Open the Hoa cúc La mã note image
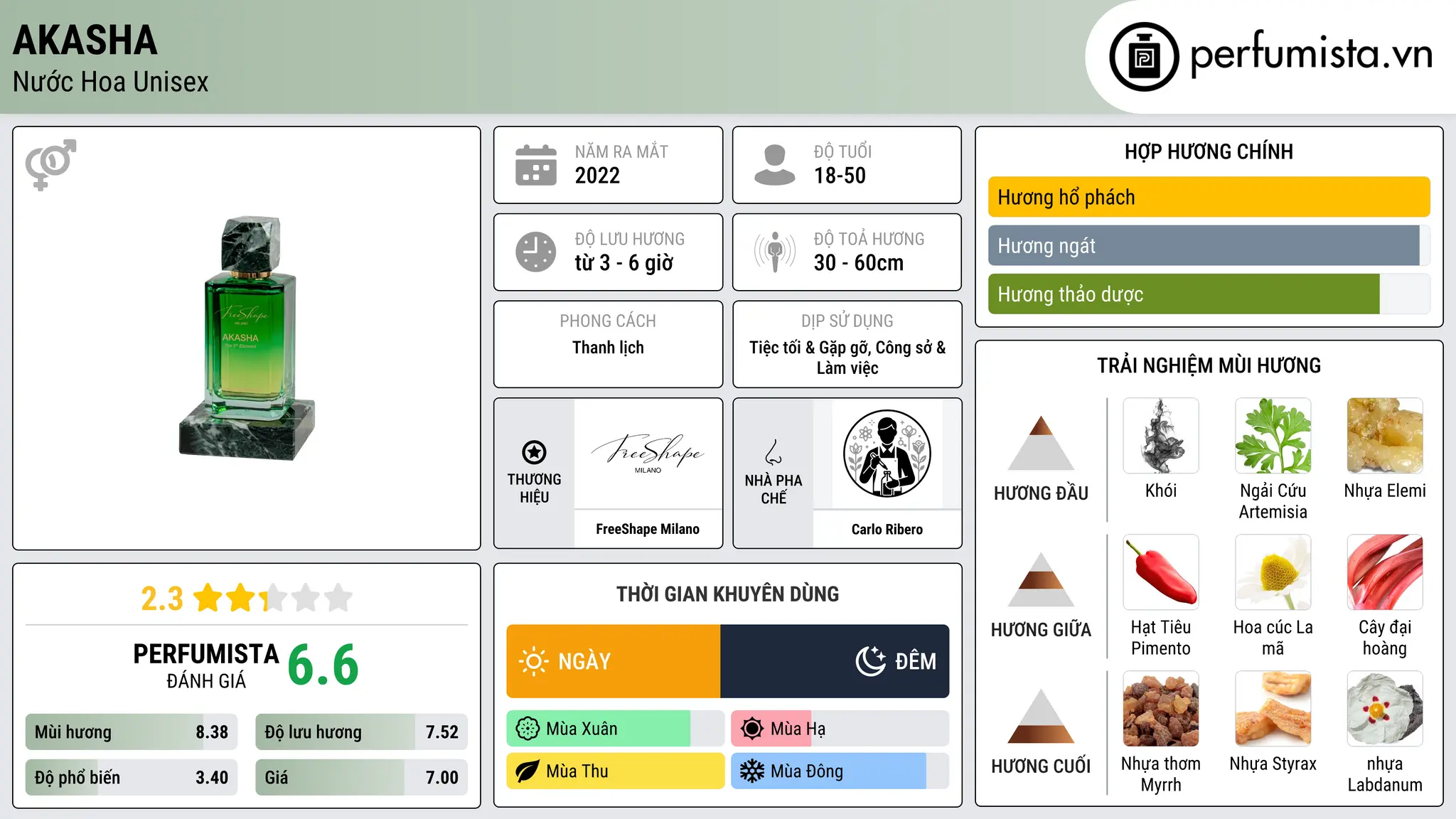The height and width of the screenshot is (819, 1456). point(1273,572)
